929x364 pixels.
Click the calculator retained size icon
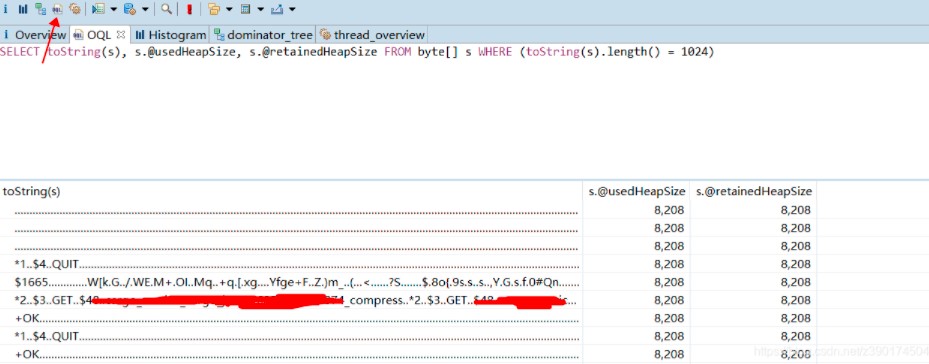[x=245, y=9]
